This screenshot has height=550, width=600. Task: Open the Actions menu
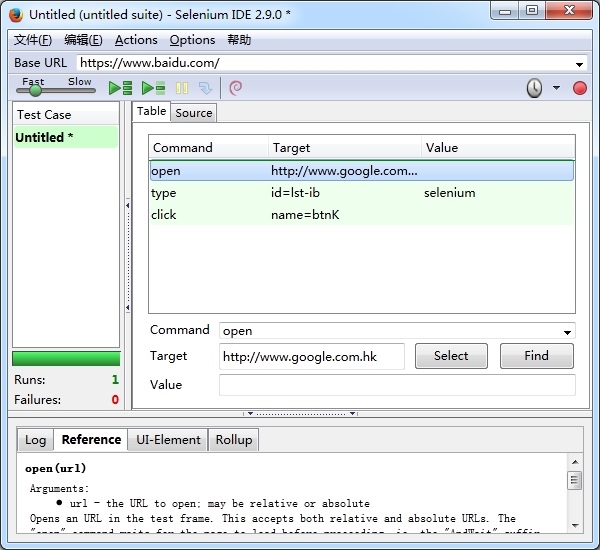[136, 40]
